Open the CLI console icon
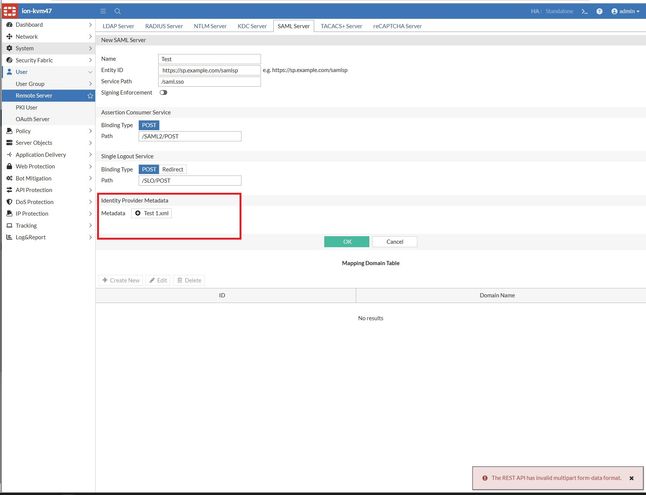The height and width of the screenshot is (495, 646). click(584, 11)
